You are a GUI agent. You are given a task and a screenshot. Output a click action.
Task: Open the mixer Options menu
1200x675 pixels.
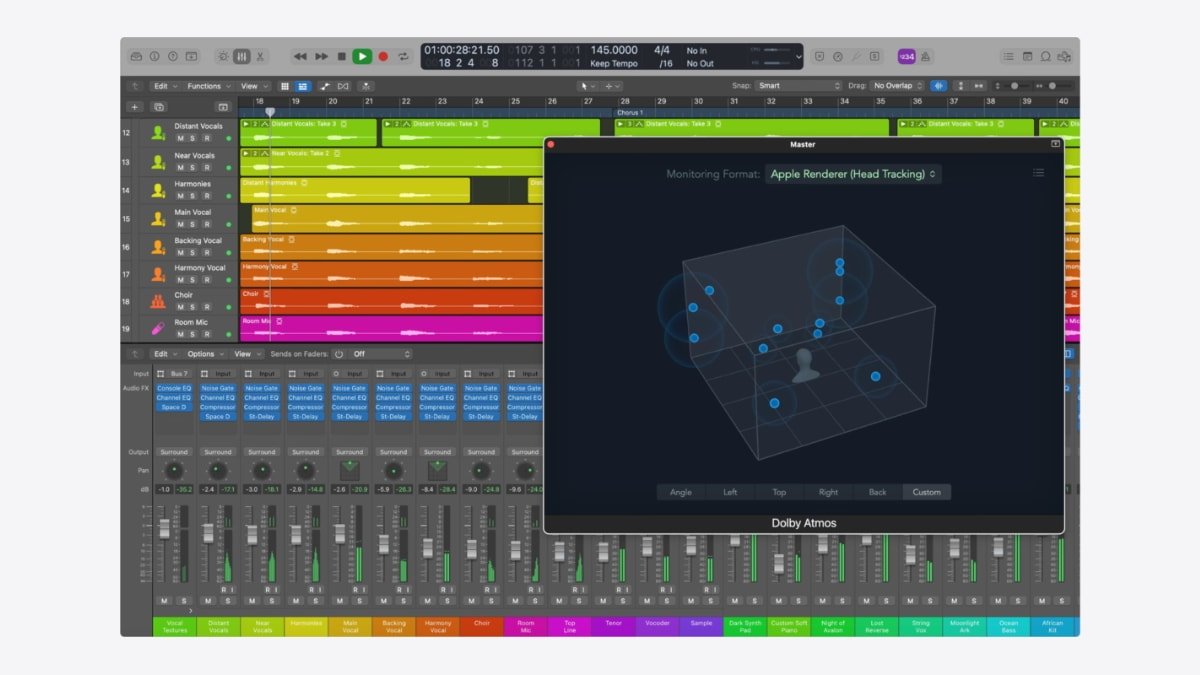pyautogui.click(x=205, y=354)
